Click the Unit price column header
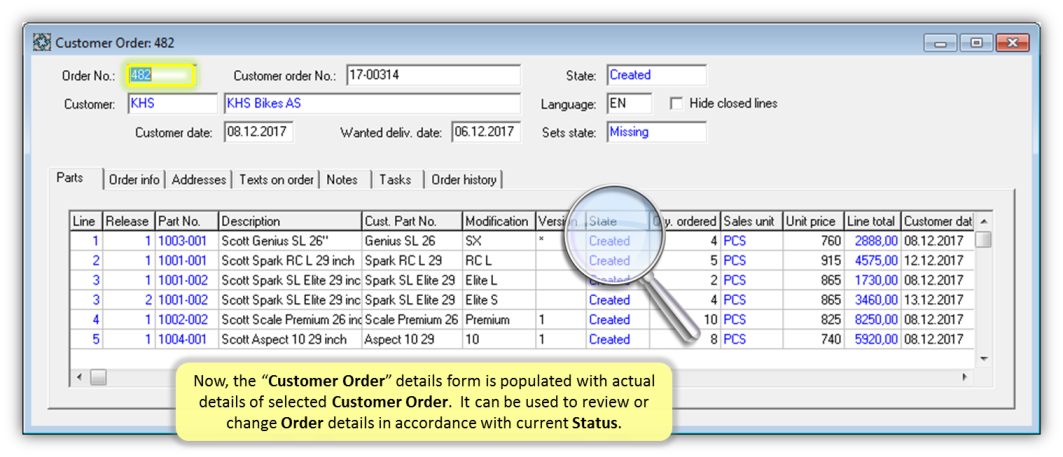Viewport: 1063px width, 457px height. pos(813,221)
